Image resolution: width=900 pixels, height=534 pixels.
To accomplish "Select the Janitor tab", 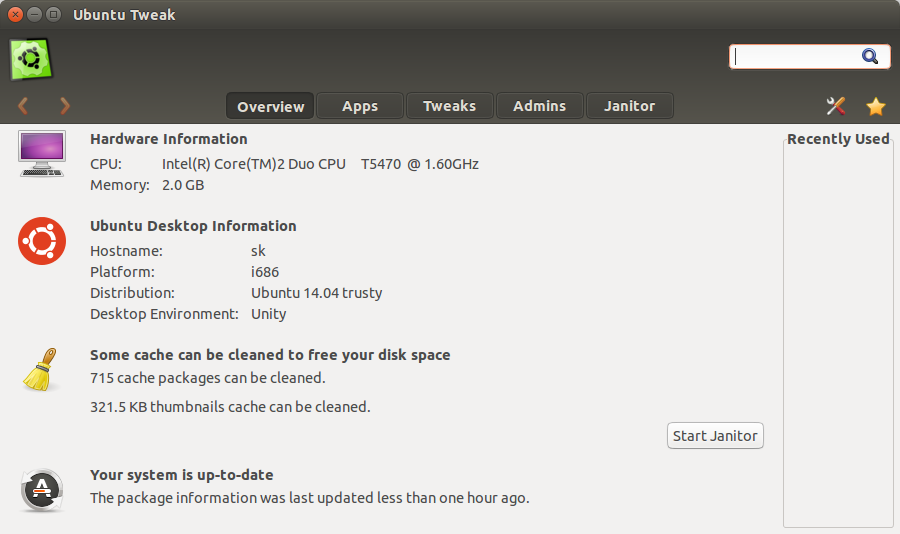I will (630, 106).
